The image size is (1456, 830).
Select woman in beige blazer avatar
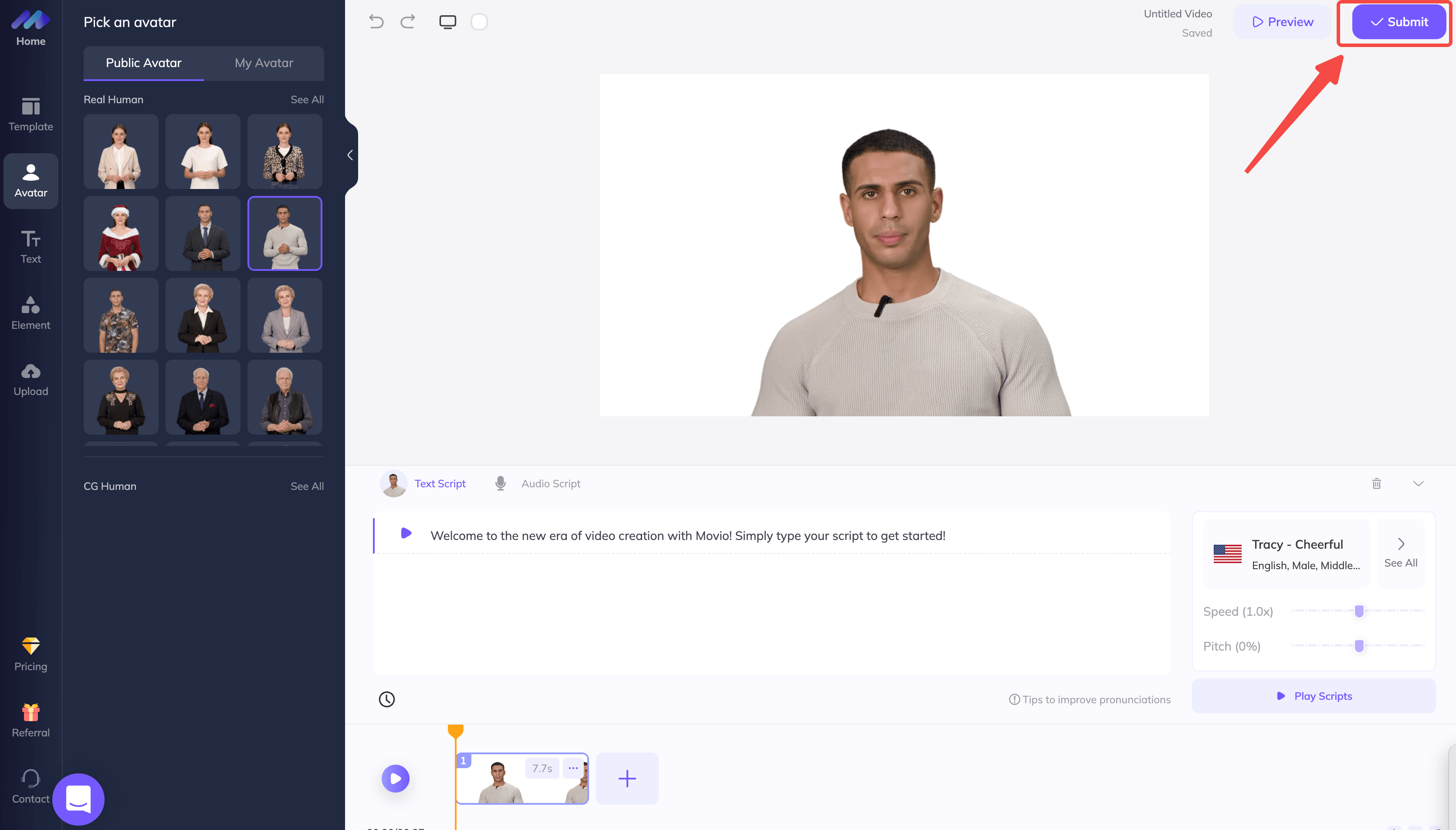[x=121, y=152]
